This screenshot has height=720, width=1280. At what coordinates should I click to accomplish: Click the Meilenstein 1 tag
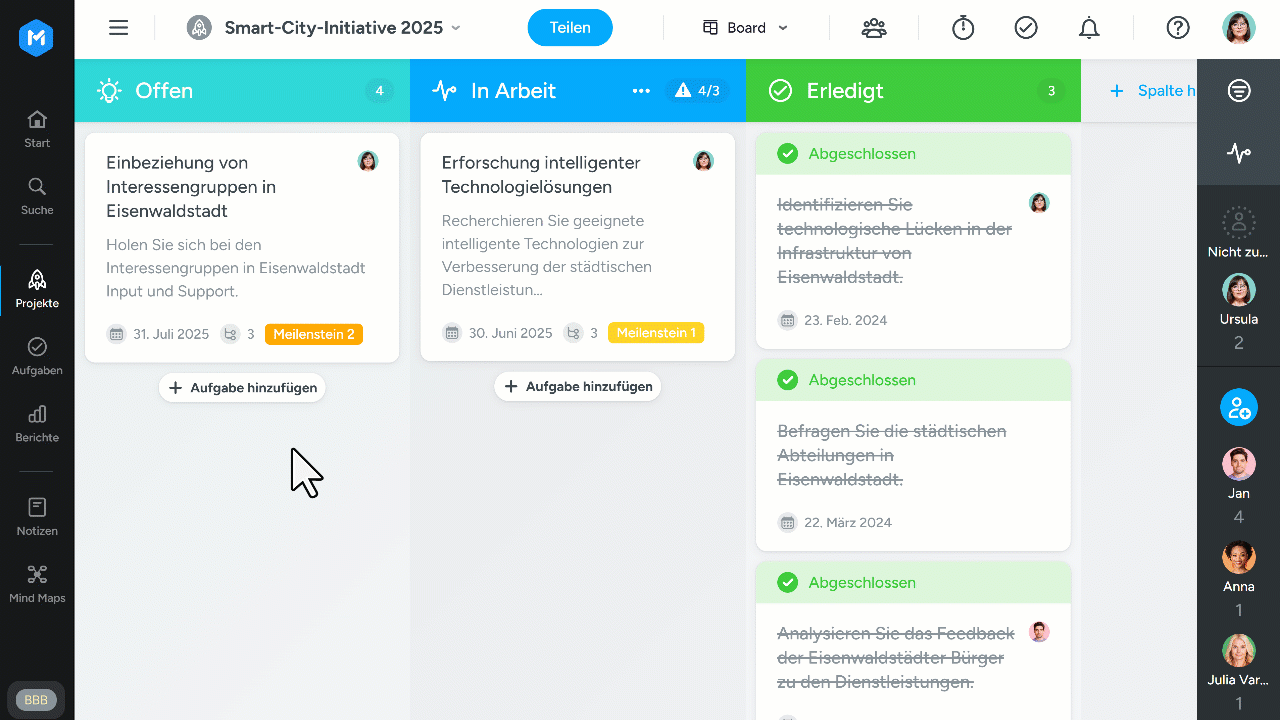(x=656, y=333)
